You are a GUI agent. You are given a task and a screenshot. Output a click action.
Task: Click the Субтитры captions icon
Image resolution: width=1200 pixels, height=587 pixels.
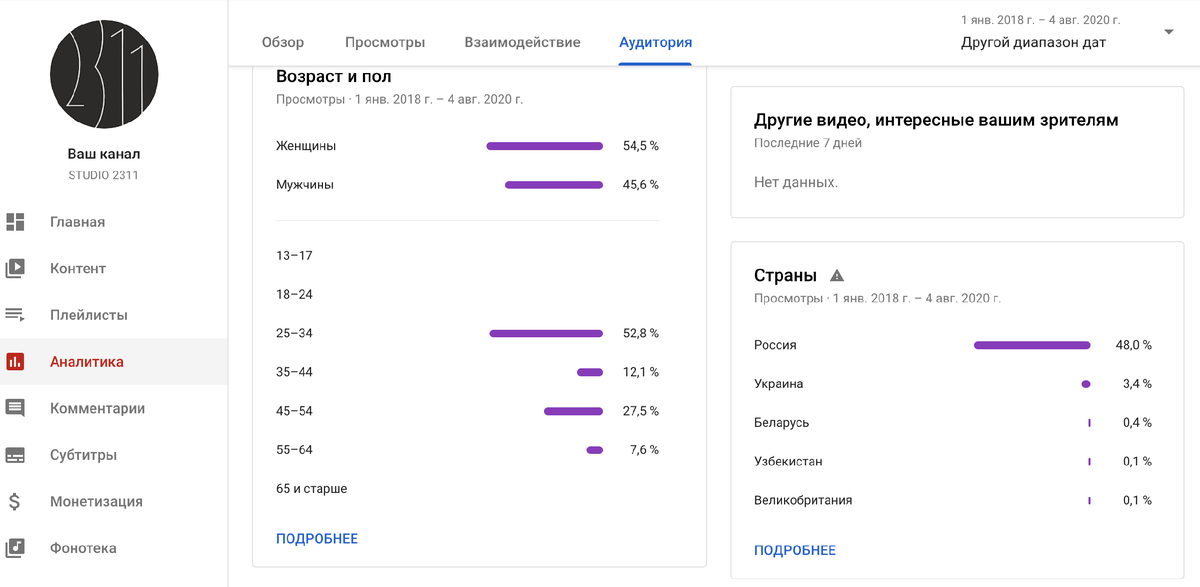click(x=15, y=455)
